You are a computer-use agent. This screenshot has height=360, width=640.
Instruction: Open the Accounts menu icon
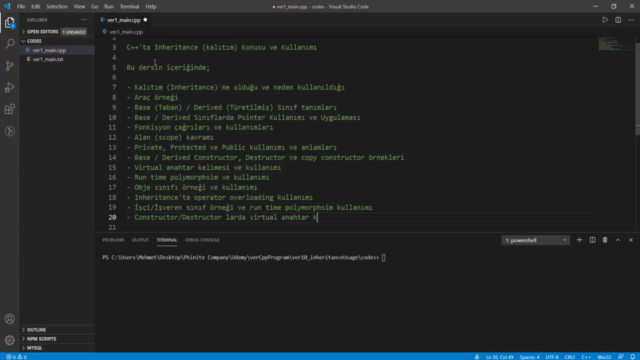coord(9,319)
